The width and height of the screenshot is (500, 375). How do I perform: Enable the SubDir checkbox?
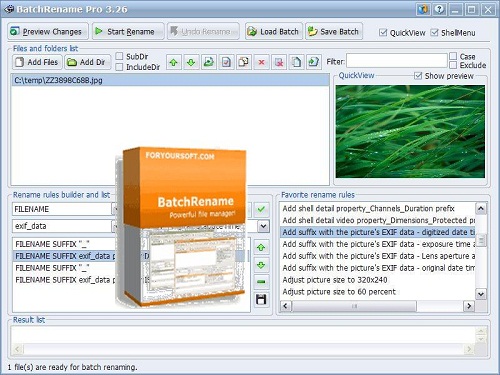119,56
